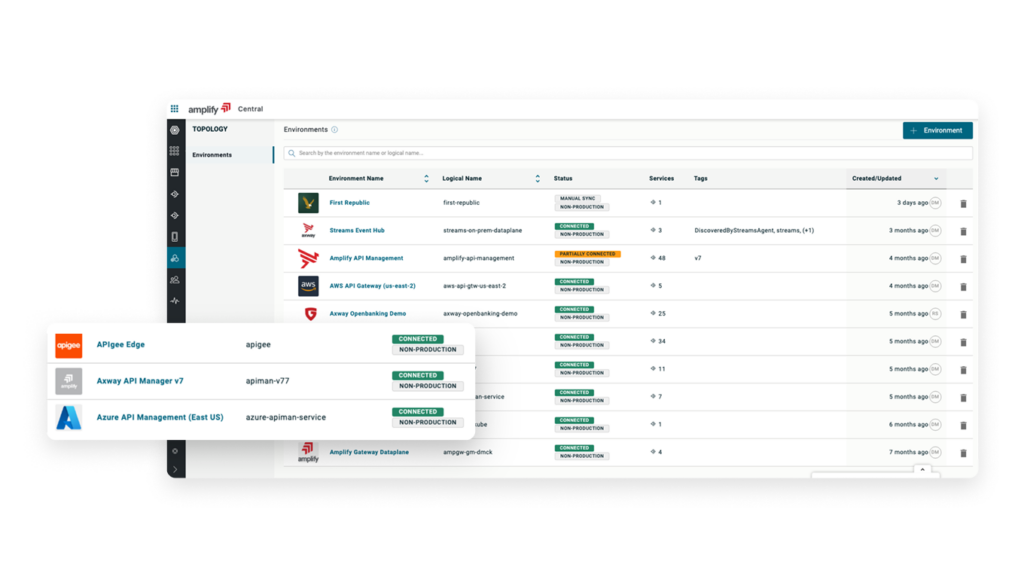The height and width of the screenshot is (577, 1024).
Task: Open the activity pulse icon in the sidebar
Action: click(x=174, y=301)
